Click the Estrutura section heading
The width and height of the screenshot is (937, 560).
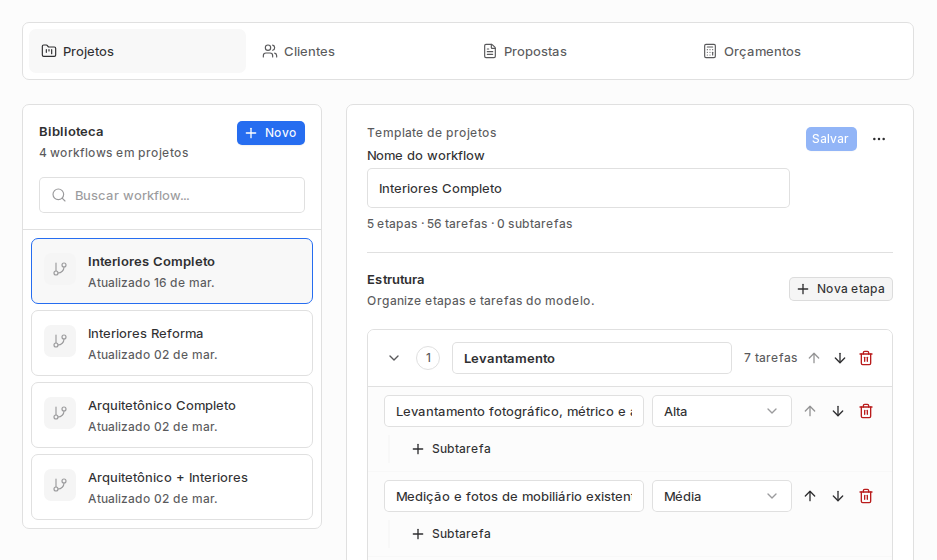(x=396, y=279)
